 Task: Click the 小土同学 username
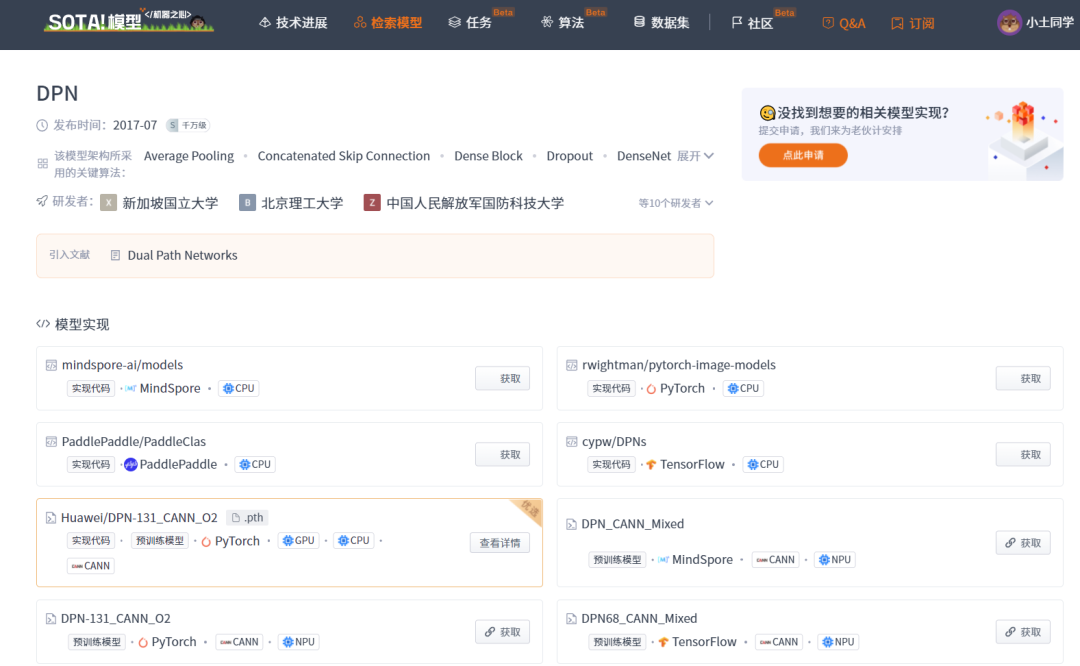(x=1049, y=23)
